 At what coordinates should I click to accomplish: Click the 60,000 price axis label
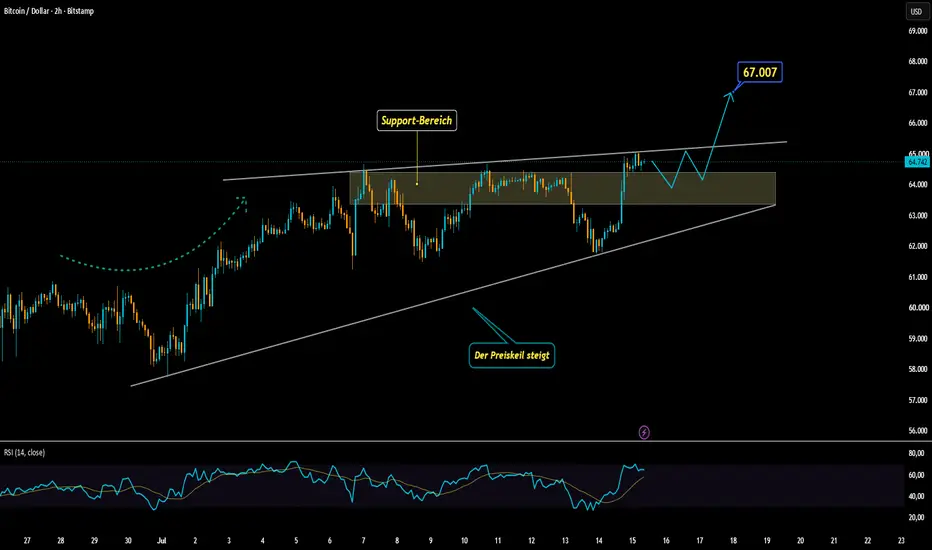click(918, 307)
